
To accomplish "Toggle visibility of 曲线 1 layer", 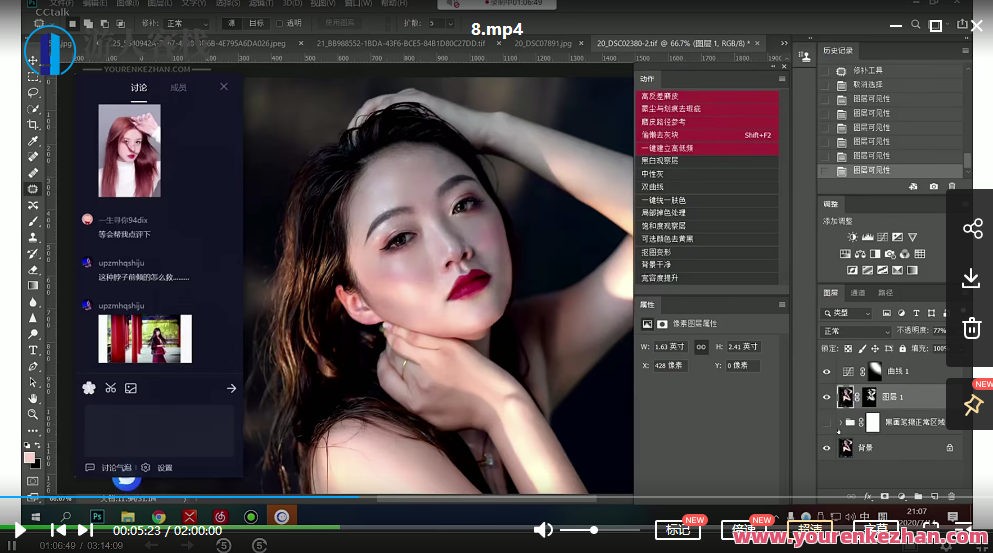I will (x=826, y=371).
